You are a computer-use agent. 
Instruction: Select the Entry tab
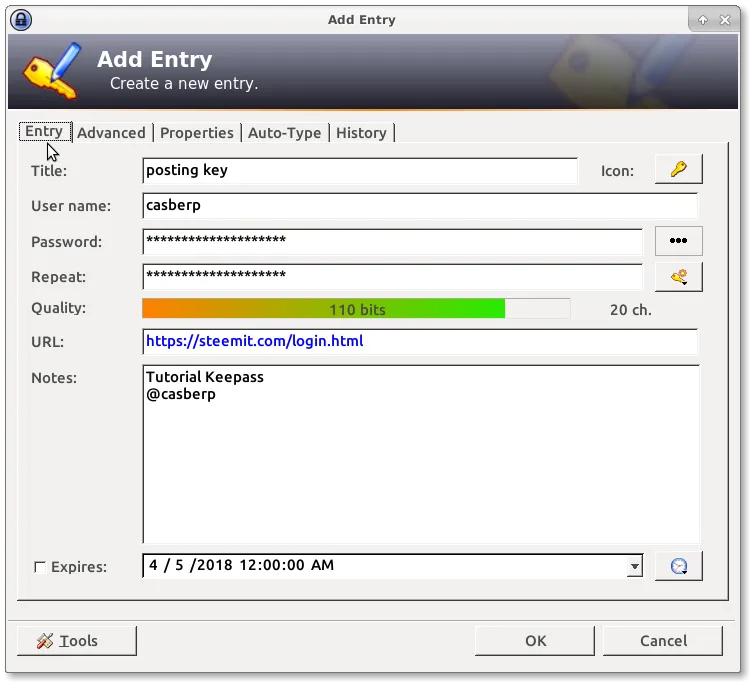tap(44, 132)
